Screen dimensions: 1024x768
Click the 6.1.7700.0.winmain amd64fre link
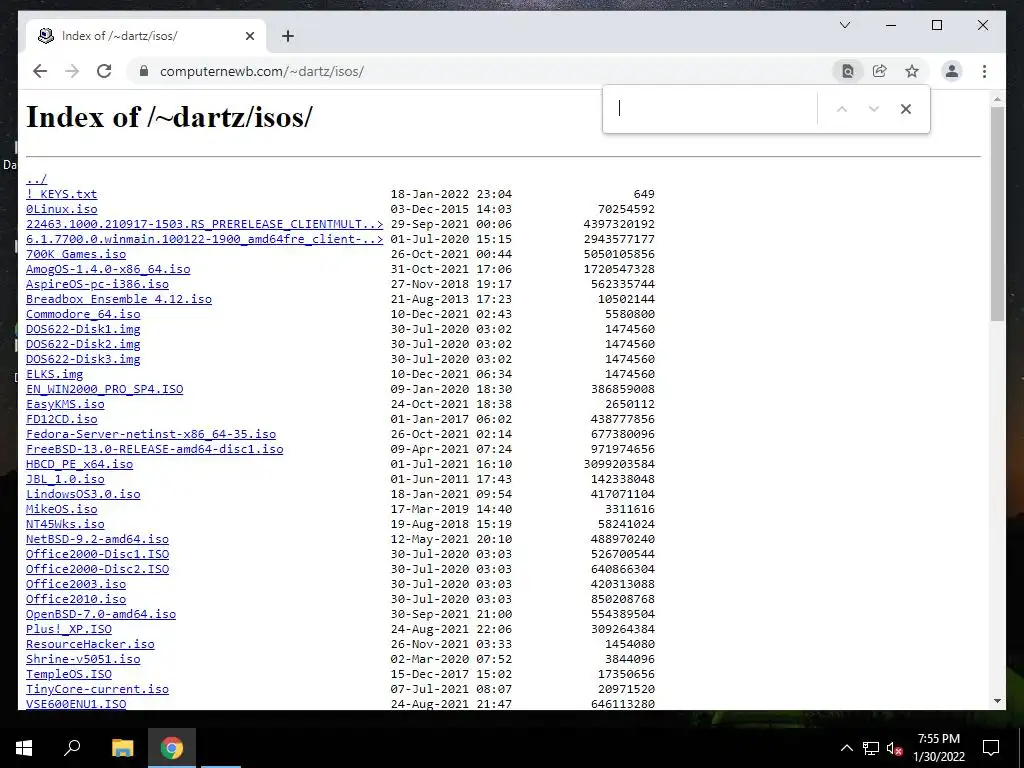coord(204,239)
